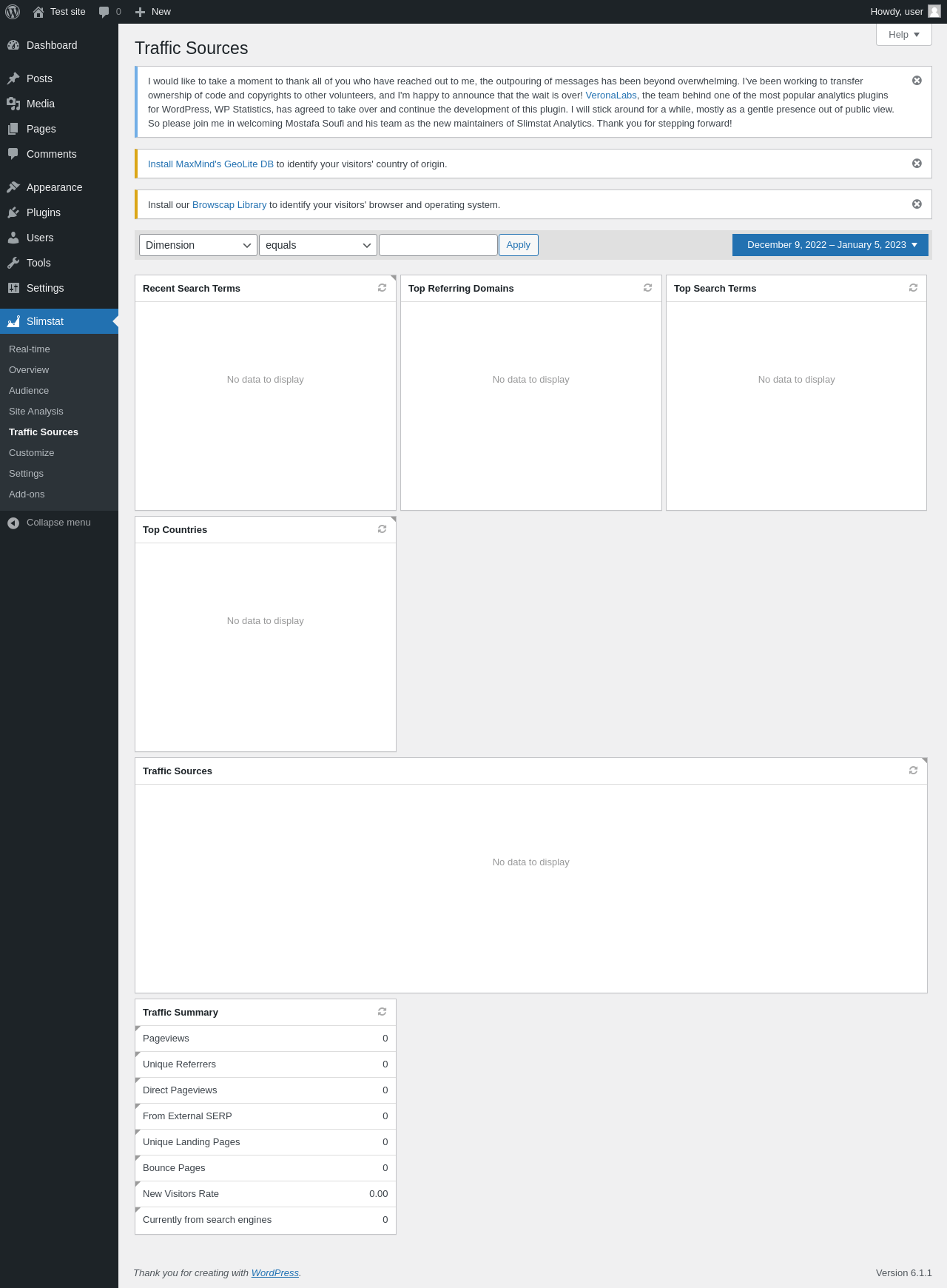Dismiss the VeronaLabs announcement notice

pos(917,81)
